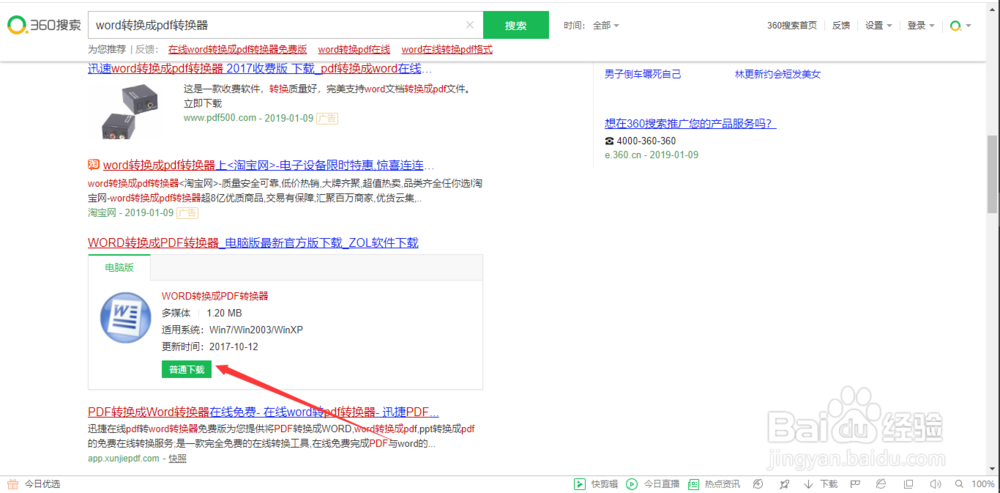
Task: Open the ZOL WORD转换成PDF转换器 result title
Action: tap(253, 243)
